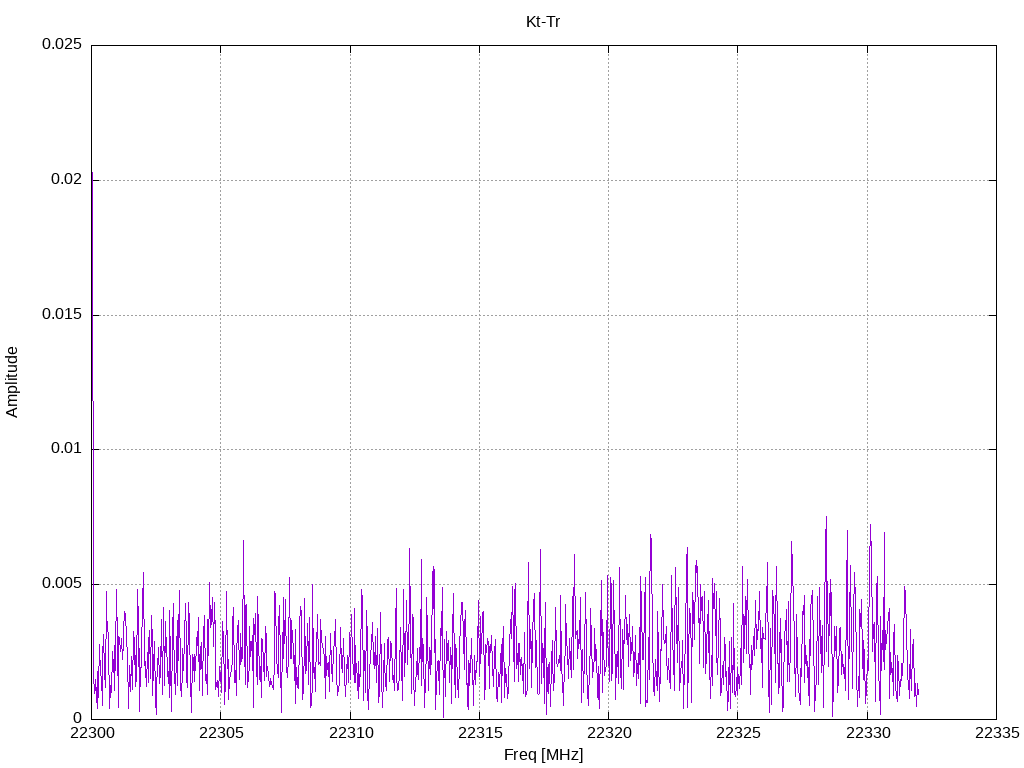Click the top of the tall spike at 22300 MHz
Image resolution: width=1024 pixels, height=768 pixels.
pos(92,174)
